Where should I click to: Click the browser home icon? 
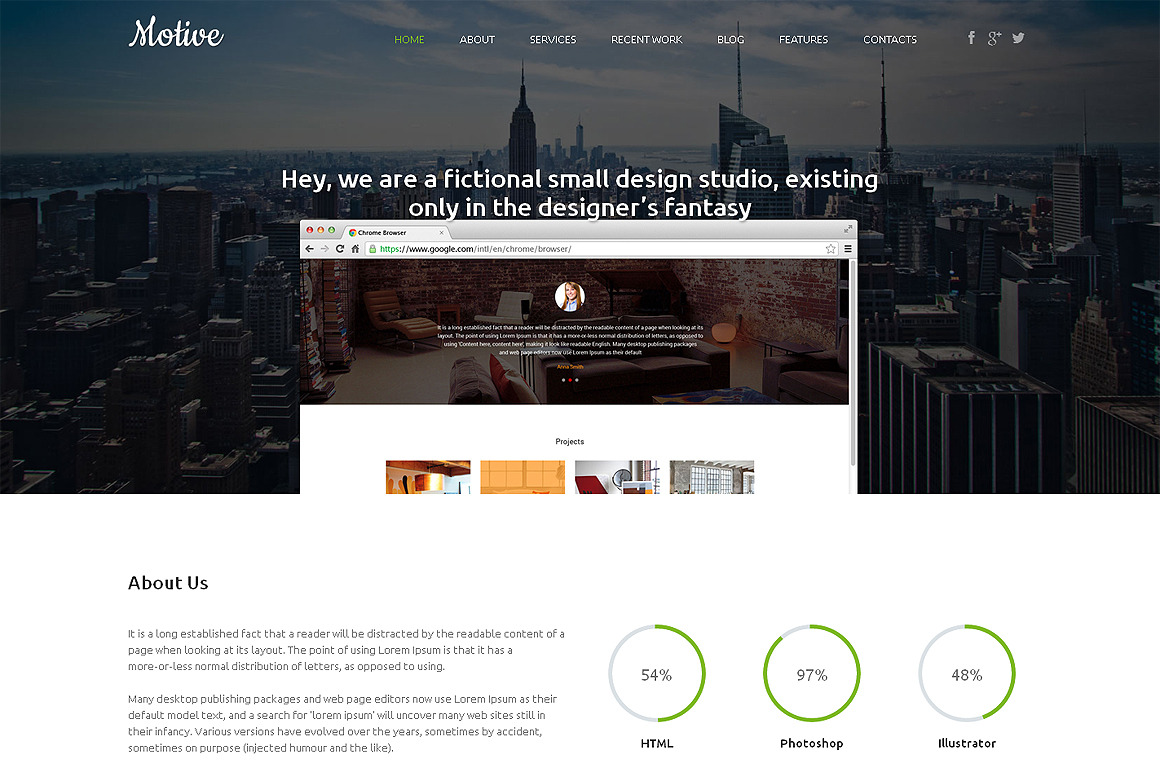pyautogui.click(x=355, y=249)
